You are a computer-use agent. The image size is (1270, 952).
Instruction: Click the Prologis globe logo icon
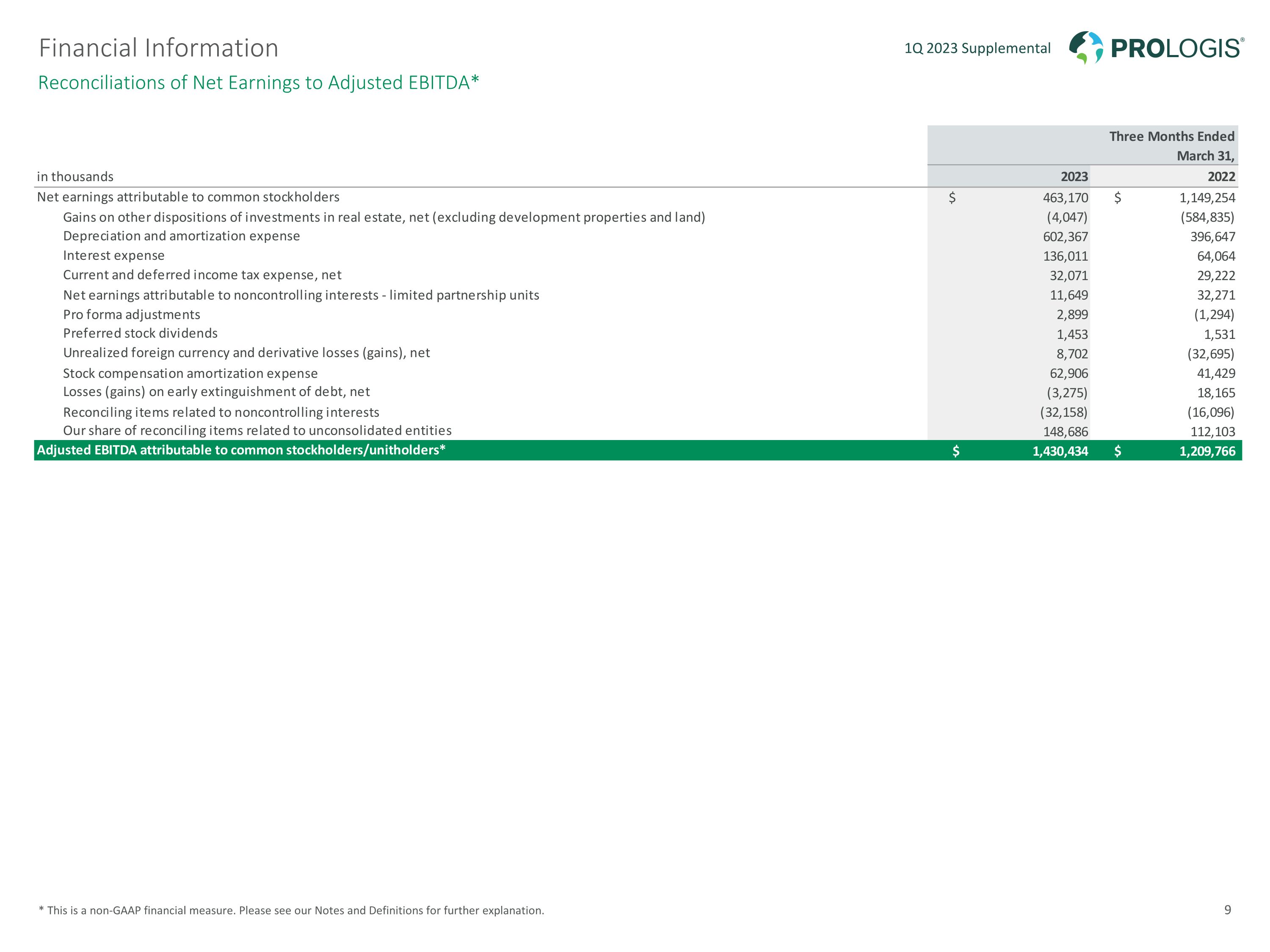coord(1086,47)
